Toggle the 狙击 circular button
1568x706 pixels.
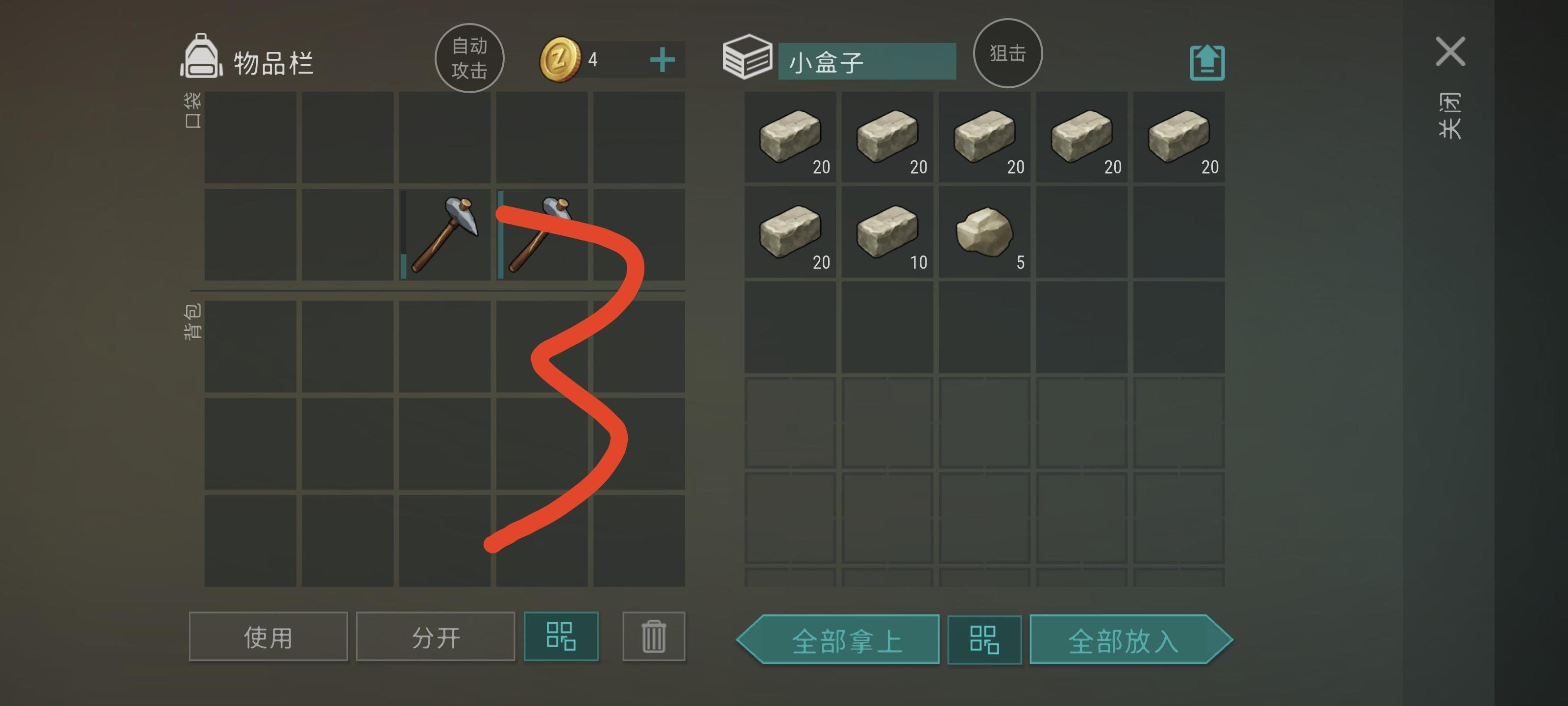[x=1007, y=53]
